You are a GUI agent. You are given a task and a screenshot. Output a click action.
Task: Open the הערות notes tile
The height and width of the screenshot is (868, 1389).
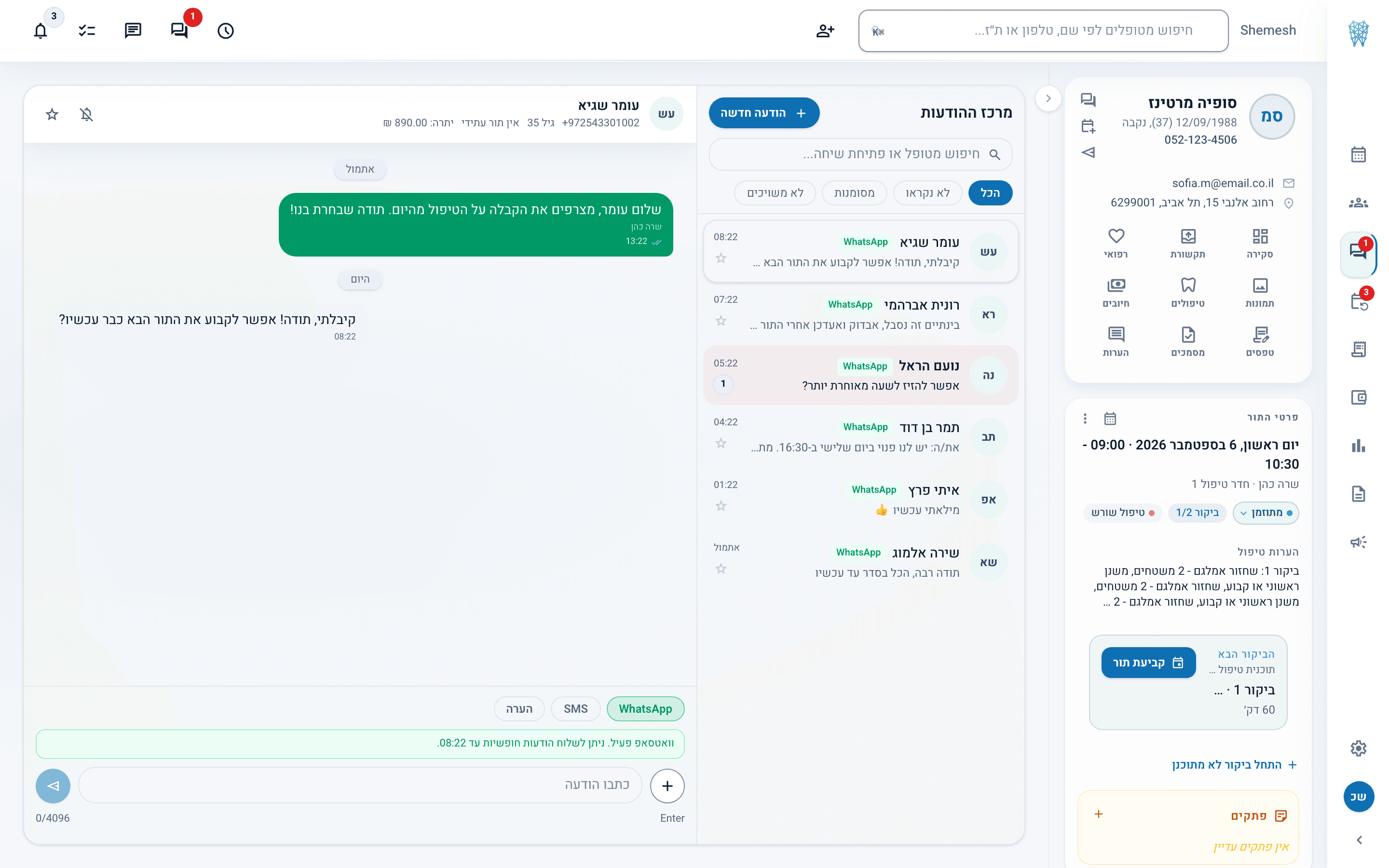(1116, 341)
